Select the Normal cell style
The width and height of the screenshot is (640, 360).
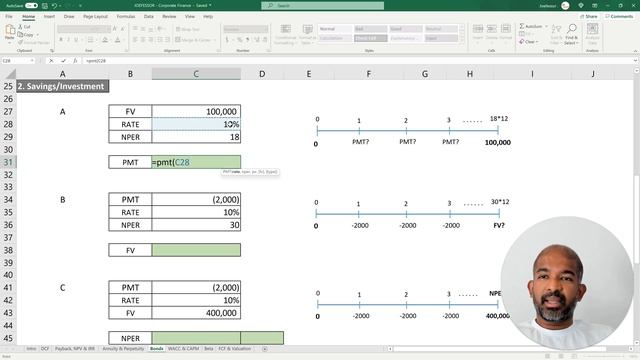[335, 29]
